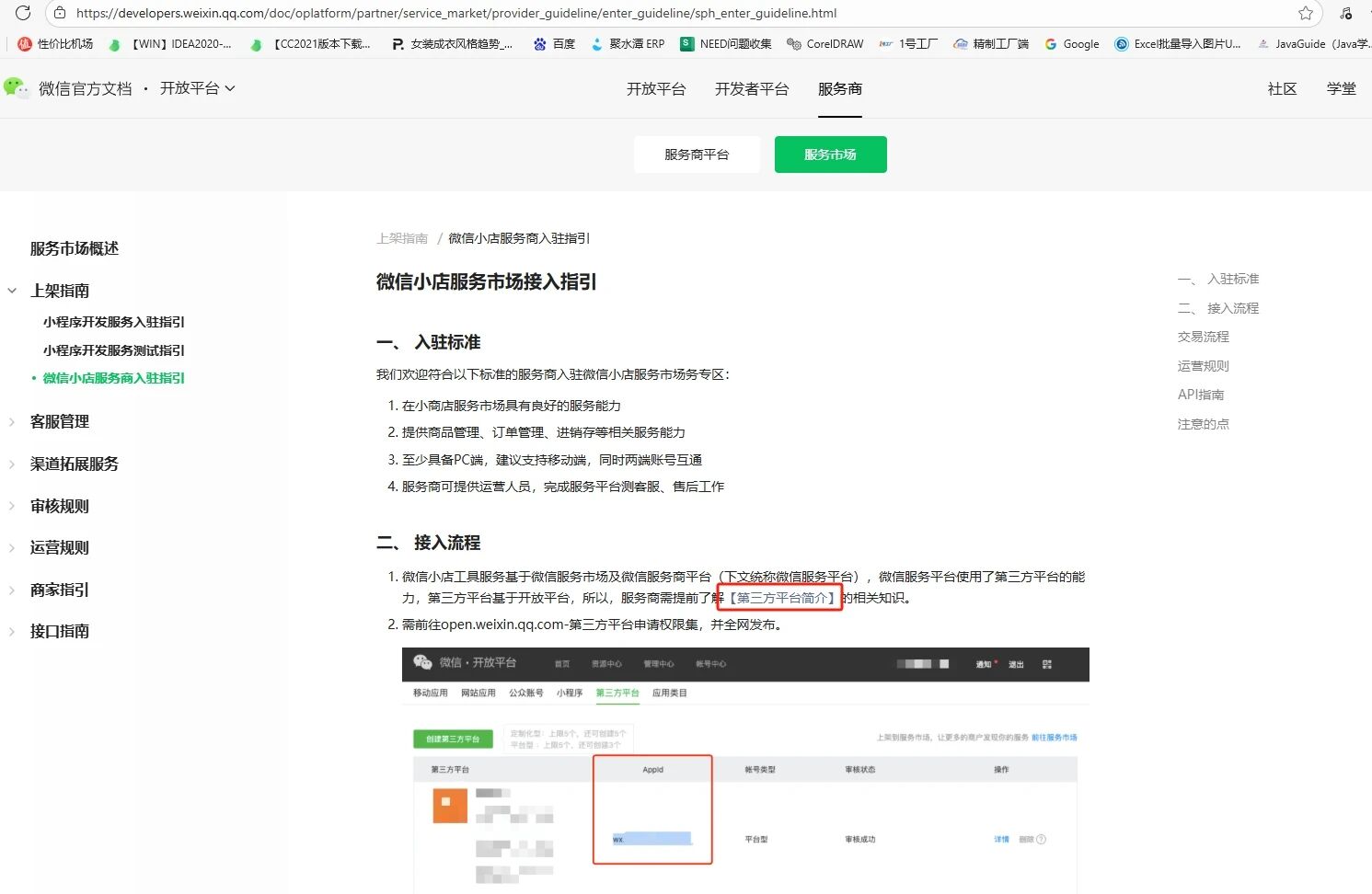Viewport: 1372px width, 894px height.
Task: Jump to 运营规则 in right-side outline
Action: coord(1204,366)
